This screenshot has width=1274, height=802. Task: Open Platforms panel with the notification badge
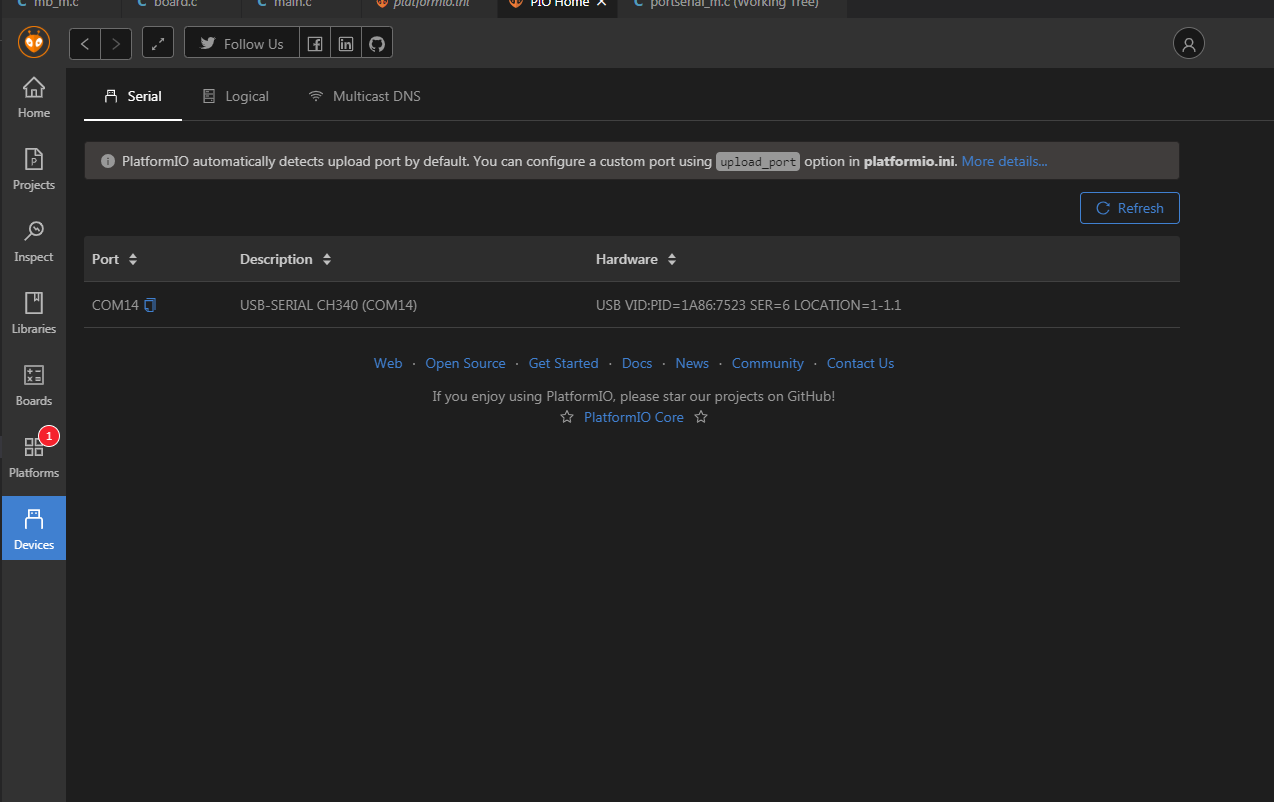tap(33, 458)
